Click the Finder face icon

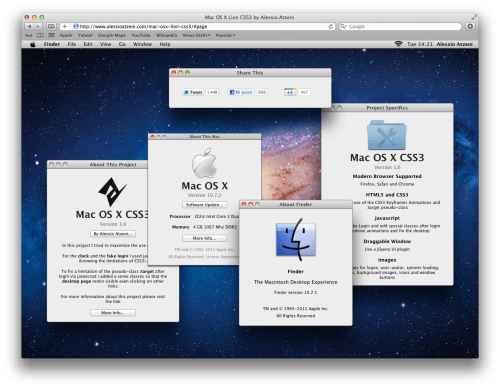click(x=296, y=239)
